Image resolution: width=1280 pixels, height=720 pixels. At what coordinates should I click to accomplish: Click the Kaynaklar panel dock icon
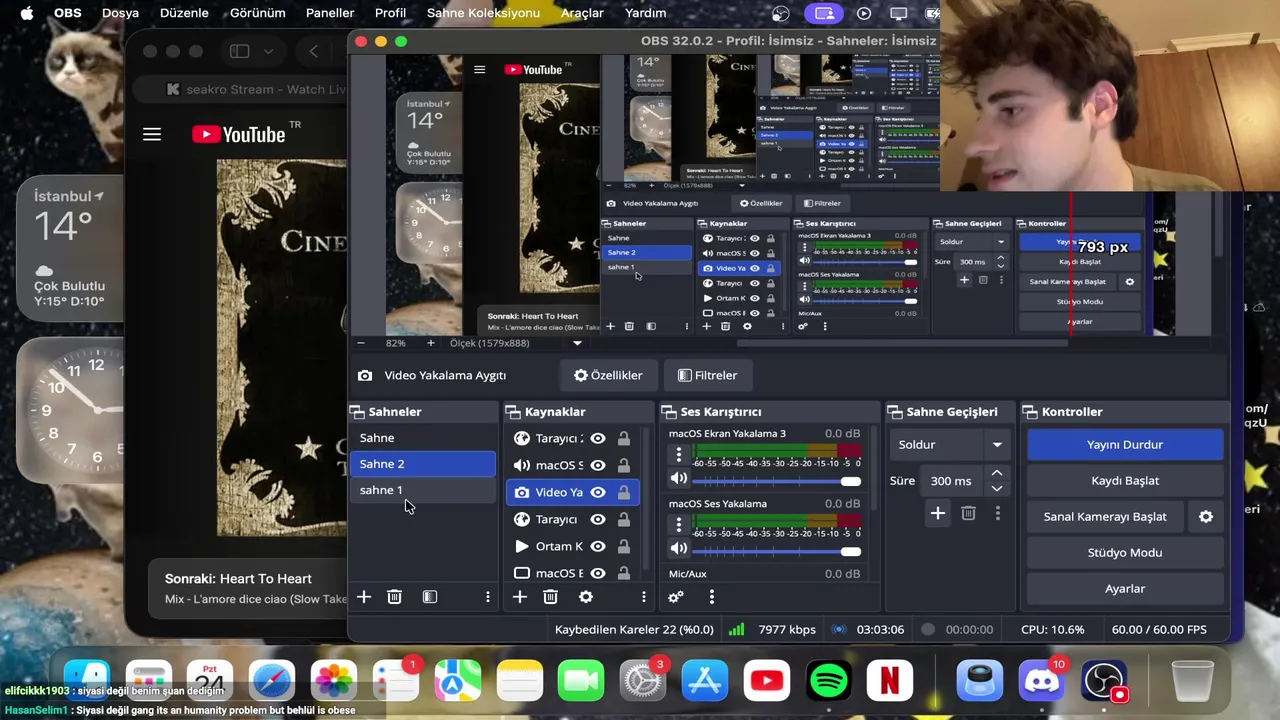pos(513,412)
